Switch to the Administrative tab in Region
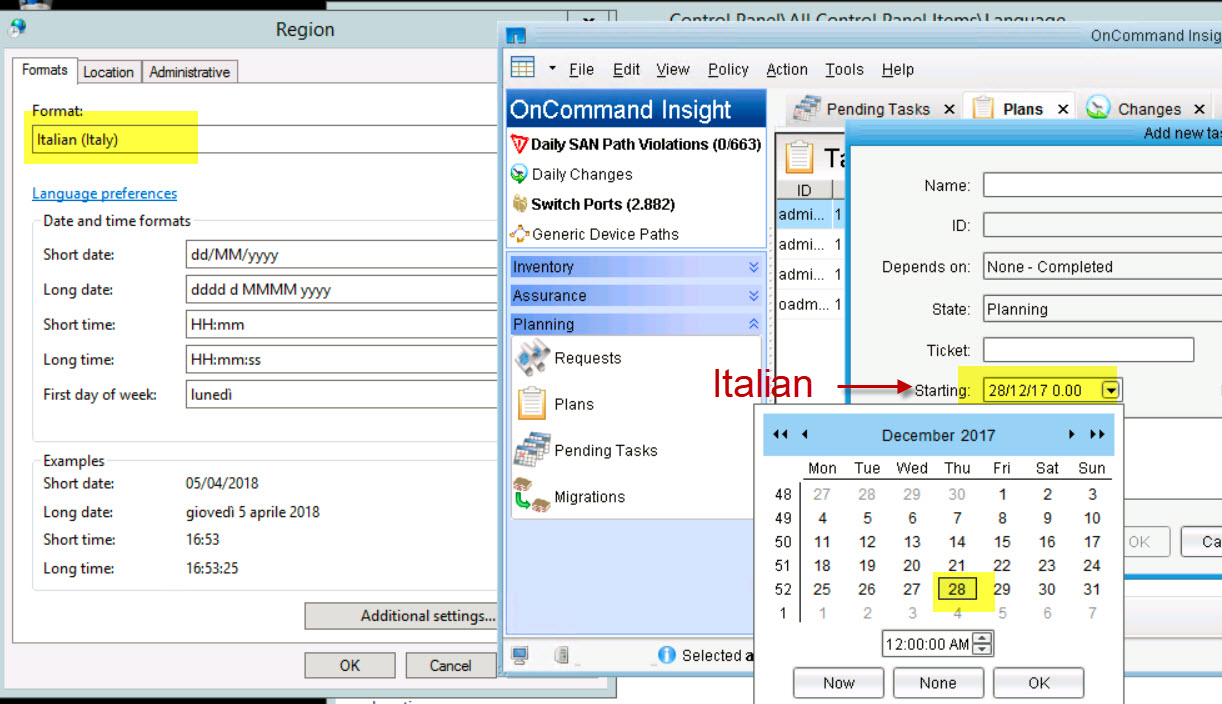1222x704 pixels. click(189, 72)
